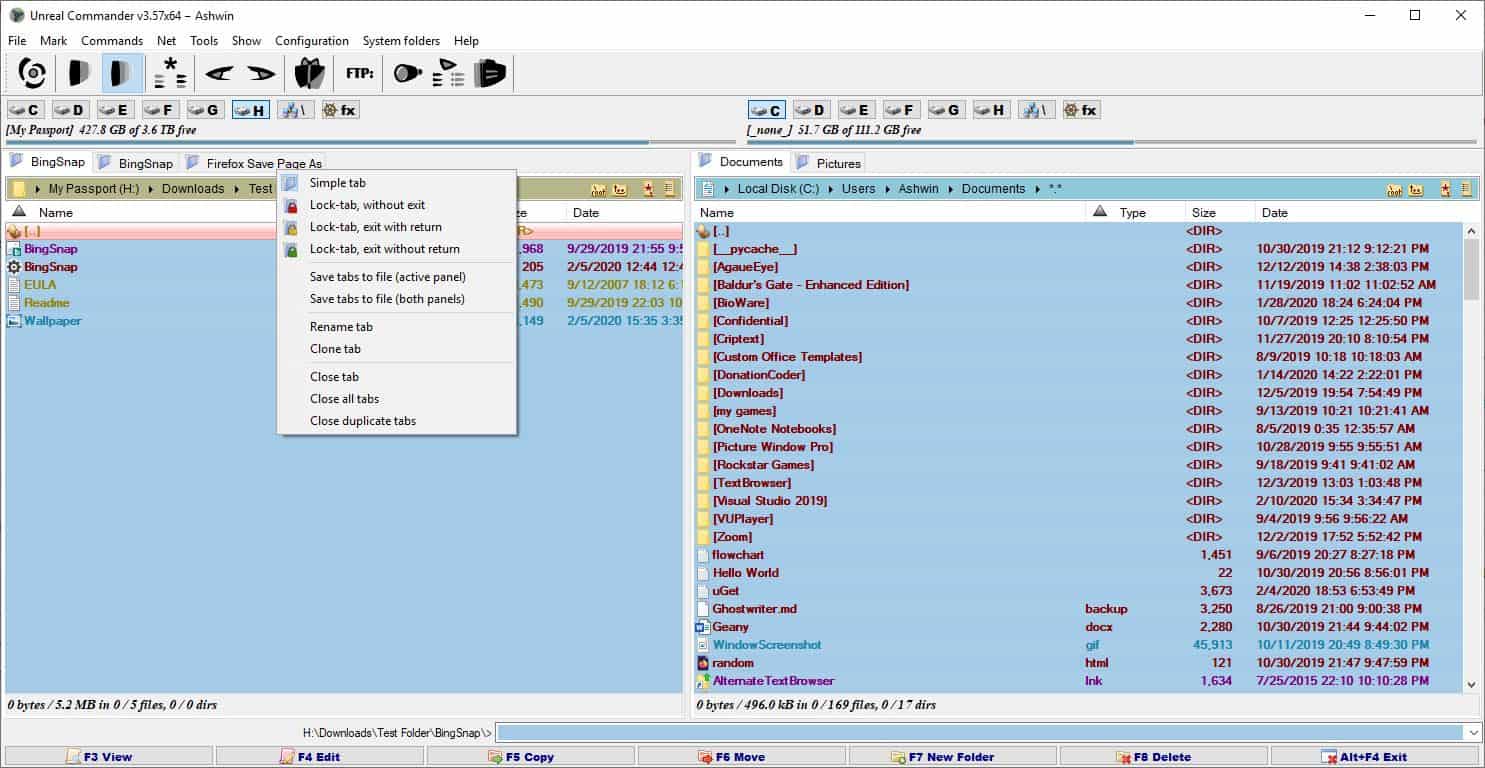Click the refresh swirl icon in toolbar
The image size is (1485, 768).
32,73
